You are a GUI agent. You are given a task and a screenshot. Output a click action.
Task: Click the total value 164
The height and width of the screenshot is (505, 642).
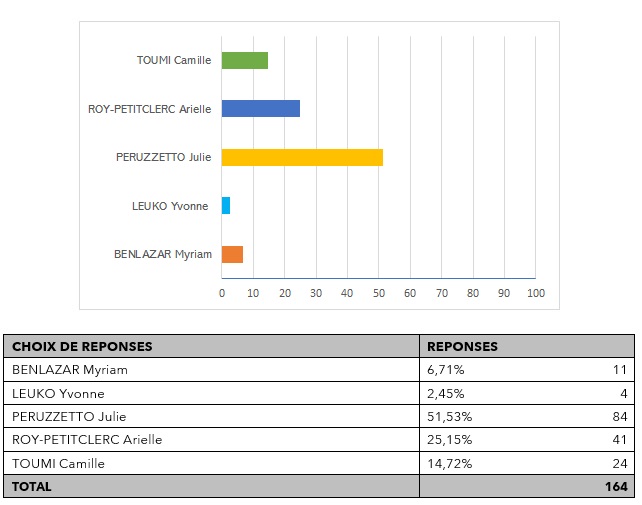click(616, 487)
